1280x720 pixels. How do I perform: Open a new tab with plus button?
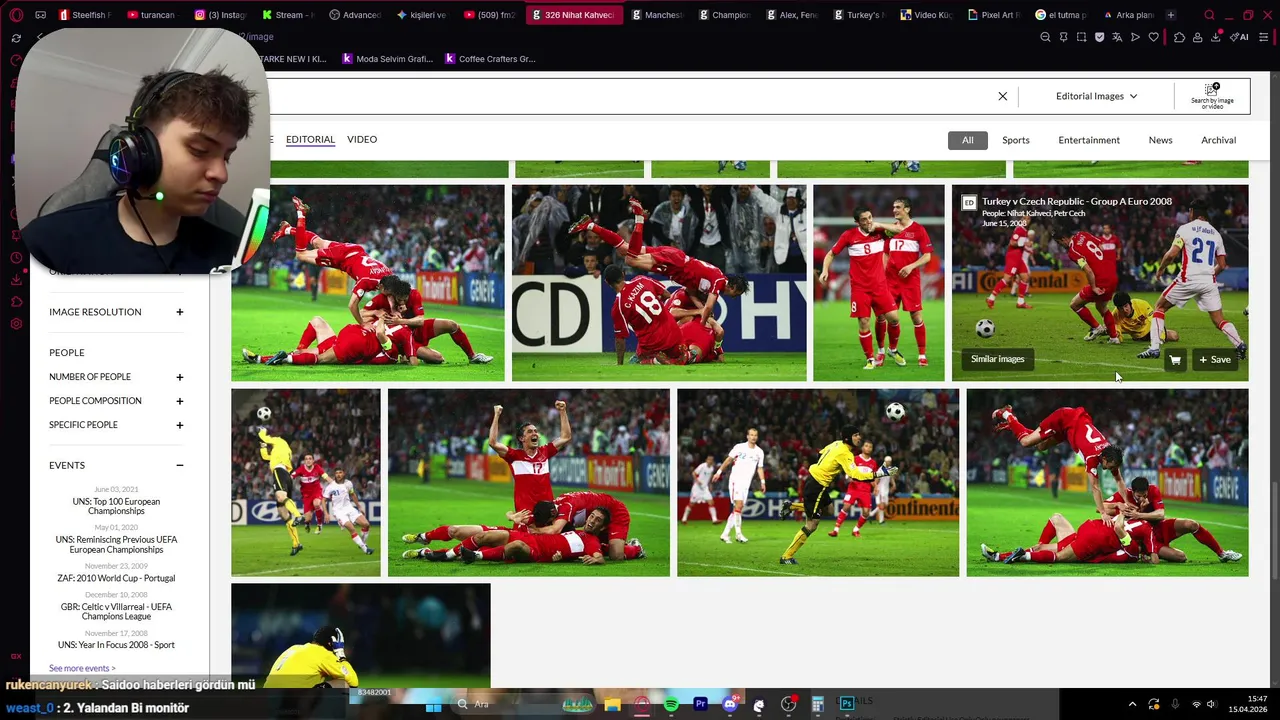[x=1170, y=15]
